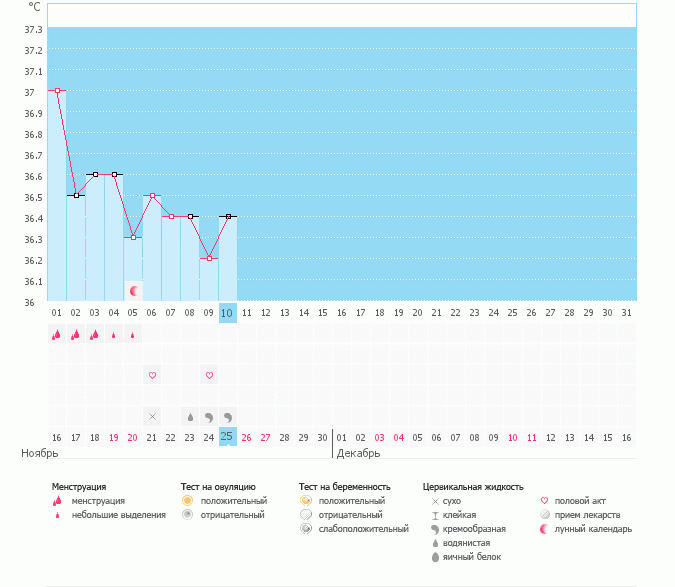The width and height of the screenshot is (675, 587).
Task: Click the menstruation icon under day 01
Action: click(x=57, y=336)
